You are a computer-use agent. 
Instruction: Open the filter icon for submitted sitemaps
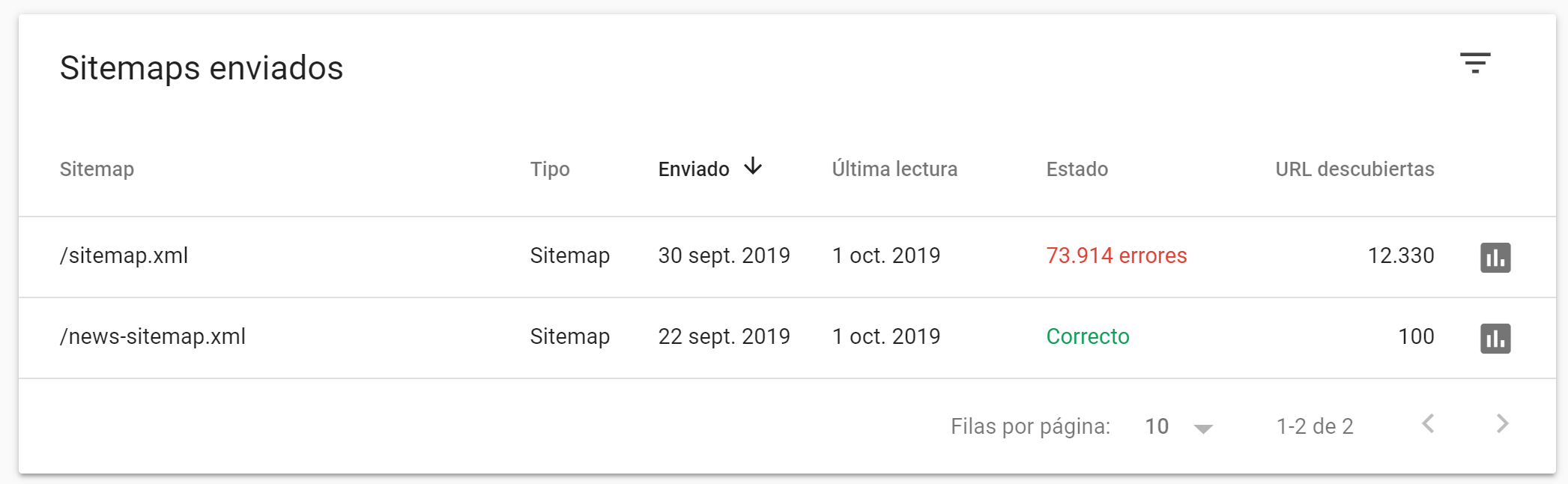1475,63
